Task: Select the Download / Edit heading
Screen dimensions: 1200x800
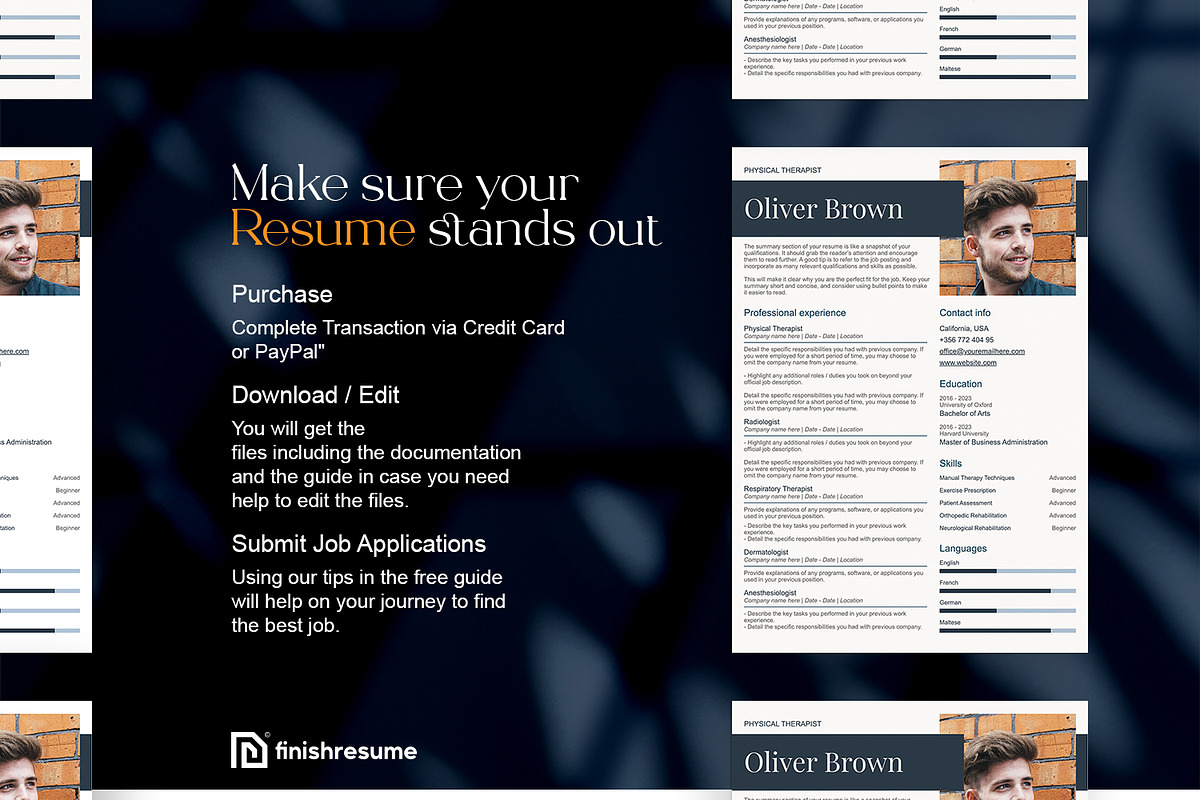Action: pos(315,395)
